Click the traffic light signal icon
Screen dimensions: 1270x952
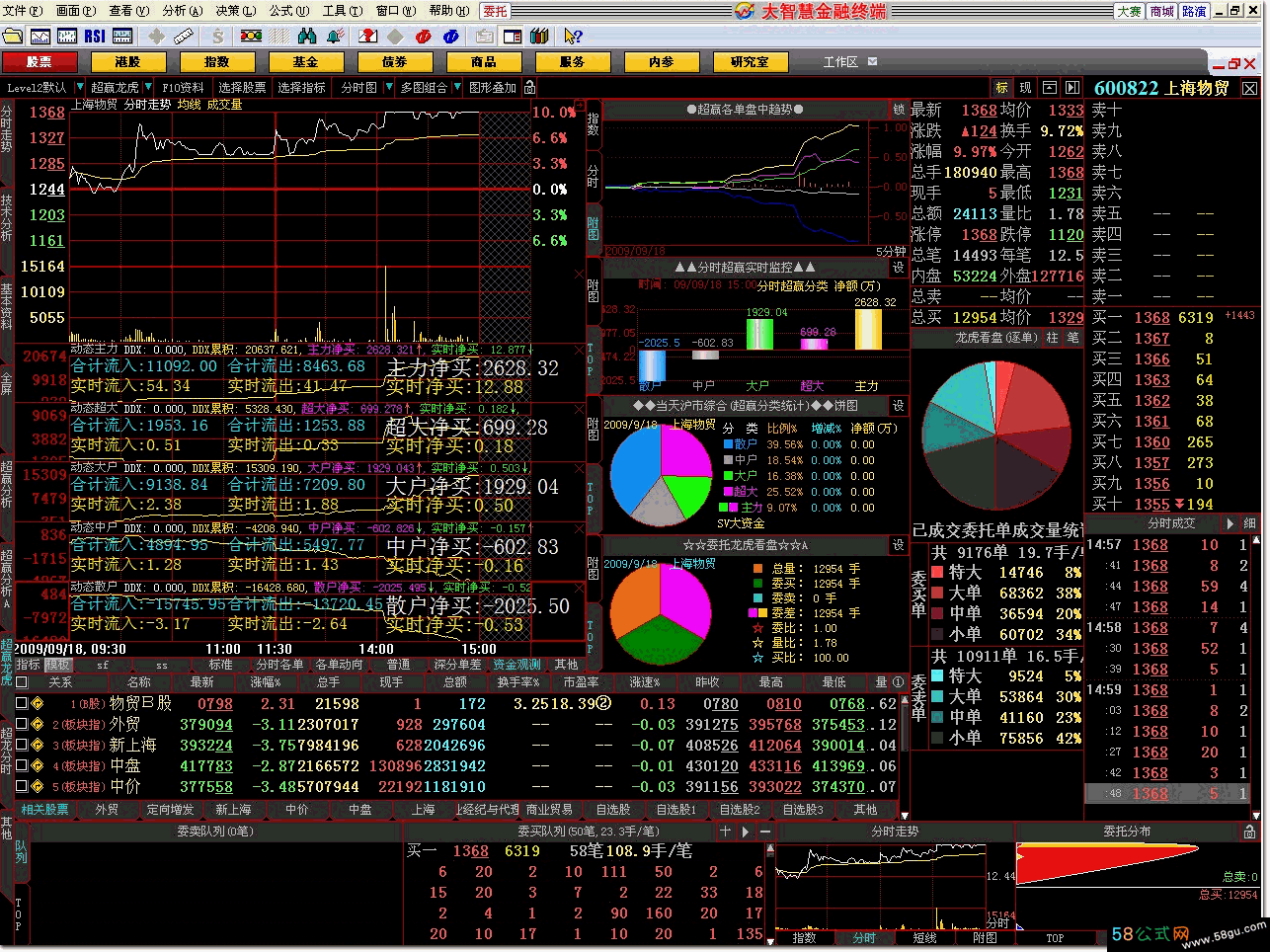coord(251,37)
